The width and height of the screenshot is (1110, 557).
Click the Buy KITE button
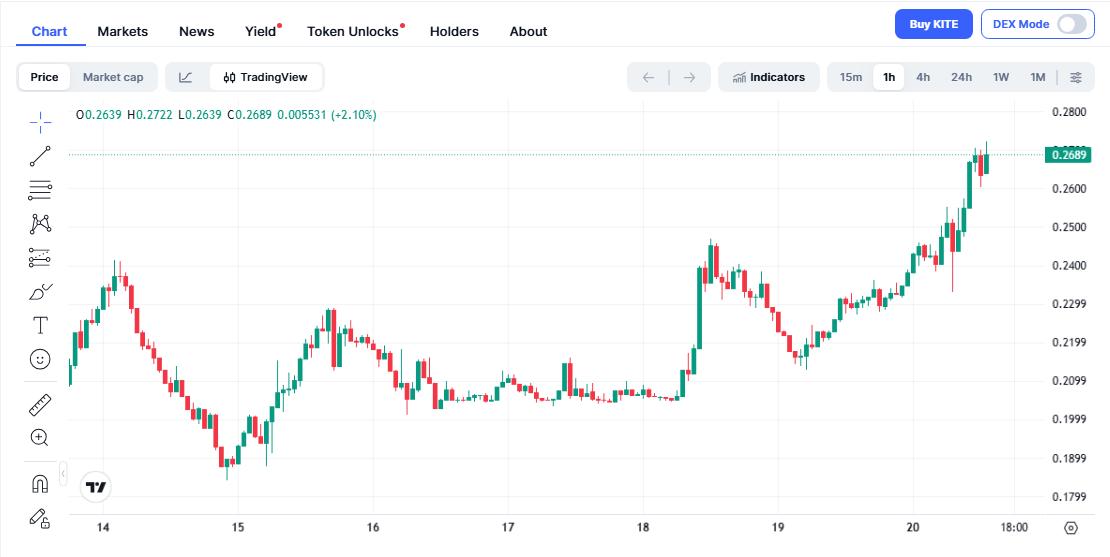click(x=933, y=24)
